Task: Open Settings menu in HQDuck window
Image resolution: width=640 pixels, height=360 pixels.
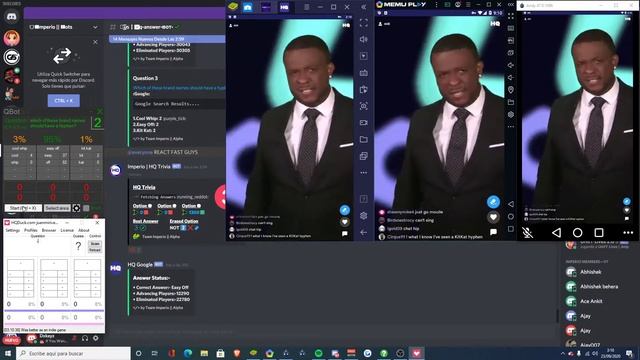Action: [13, 230]
